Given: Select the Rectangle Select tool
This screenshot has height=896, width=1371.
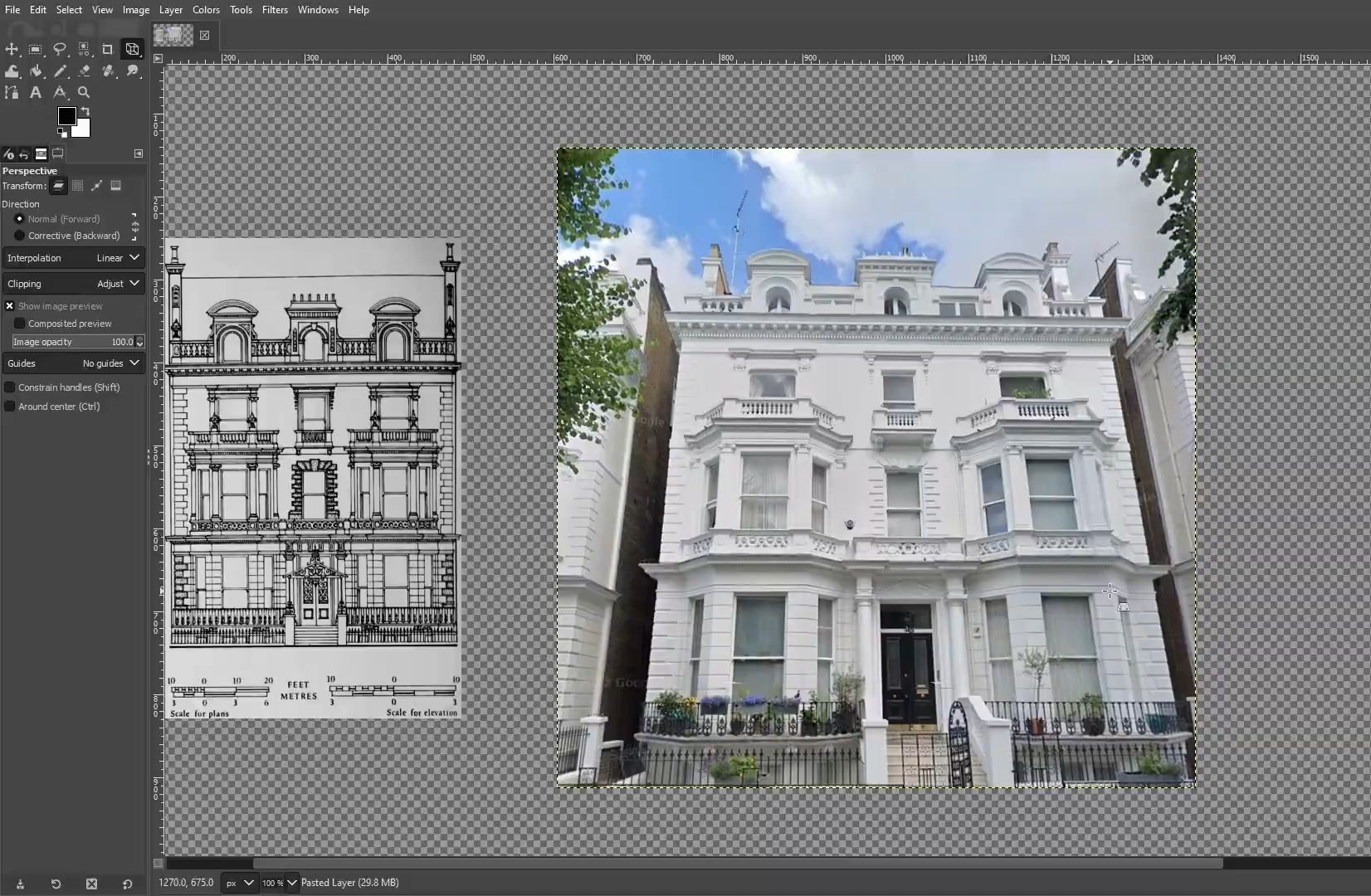Looking at the screenshot, I should tap(36, 49).
